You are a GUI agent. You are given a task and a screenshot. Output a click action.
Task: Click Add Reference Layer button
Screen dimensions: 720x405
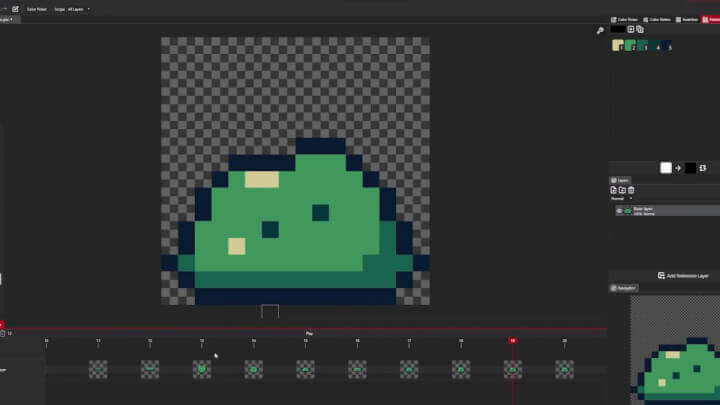(683, 276)
